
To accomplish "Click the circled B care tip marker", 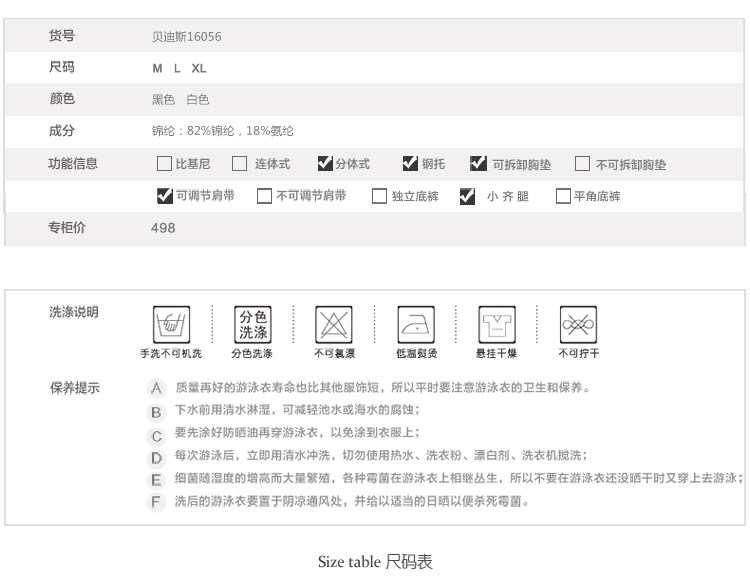I will 156,412.
